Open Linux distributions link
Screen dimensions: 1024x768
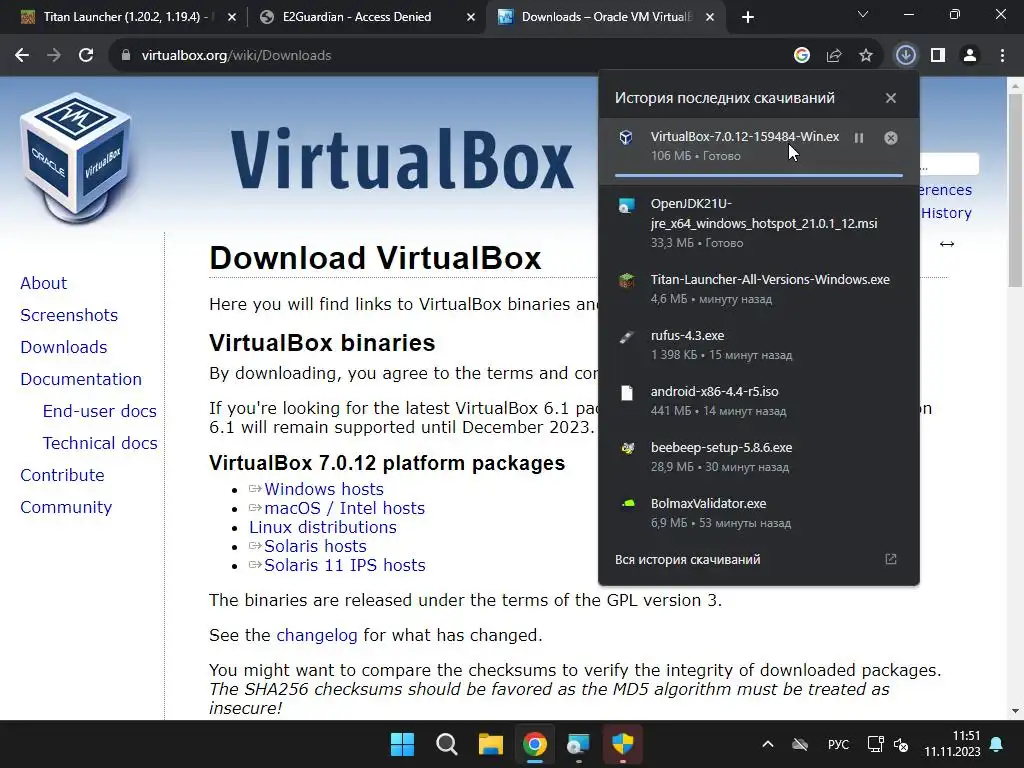coord(323,527)
